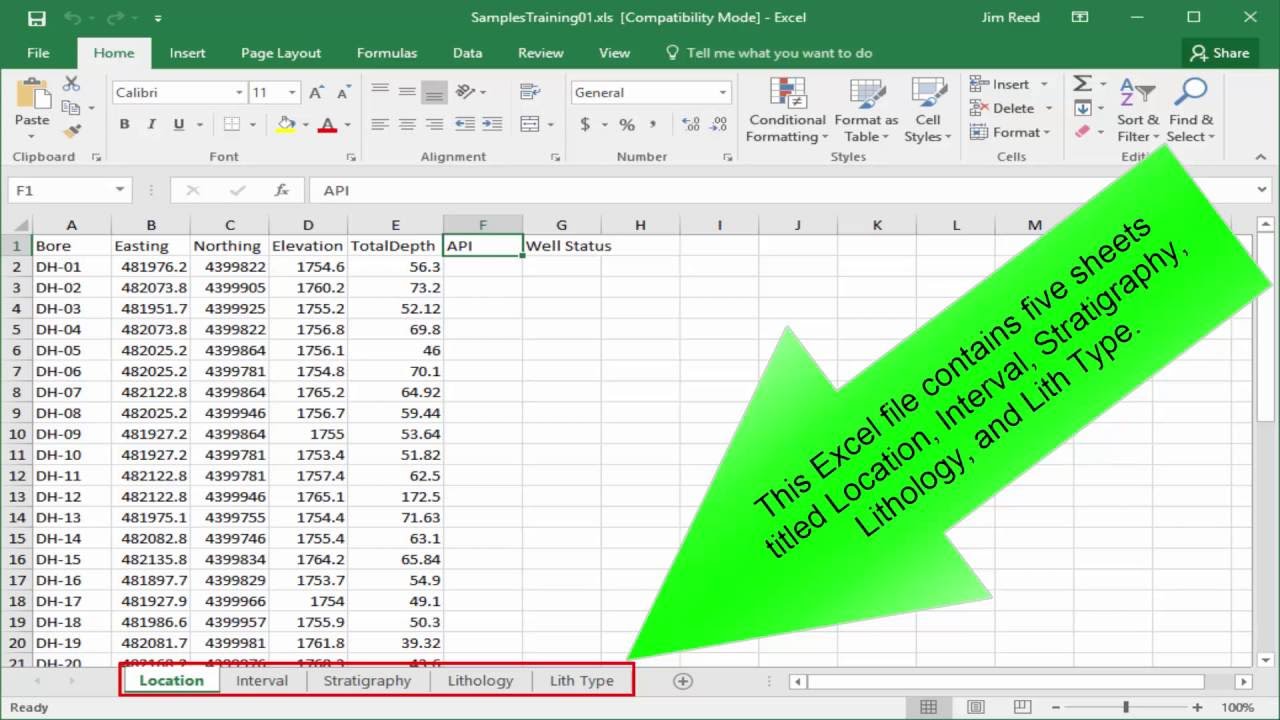1280x720 pixels.
Task: Open the Insert cells dropdown
Action: [1044, 84]
